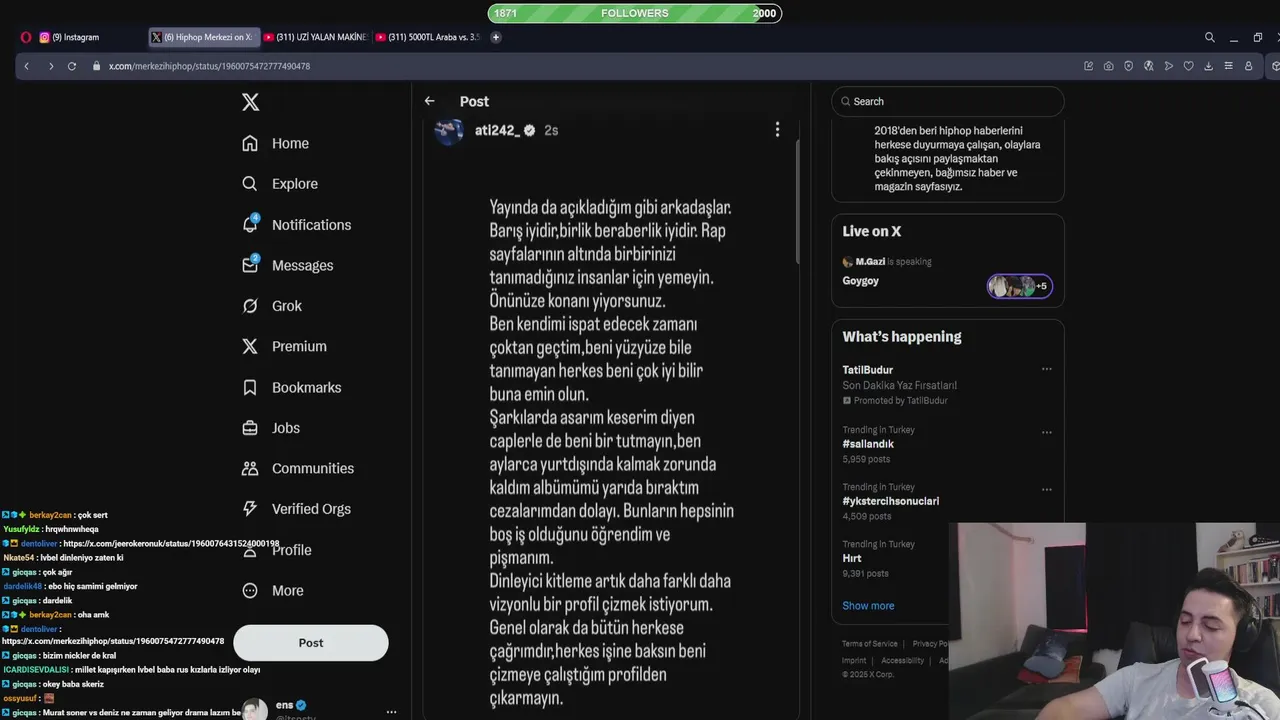The width and height of the screenshot is (1280, 720).
Task: Click the site lock icon in address bar
Action: click(97, 66)
